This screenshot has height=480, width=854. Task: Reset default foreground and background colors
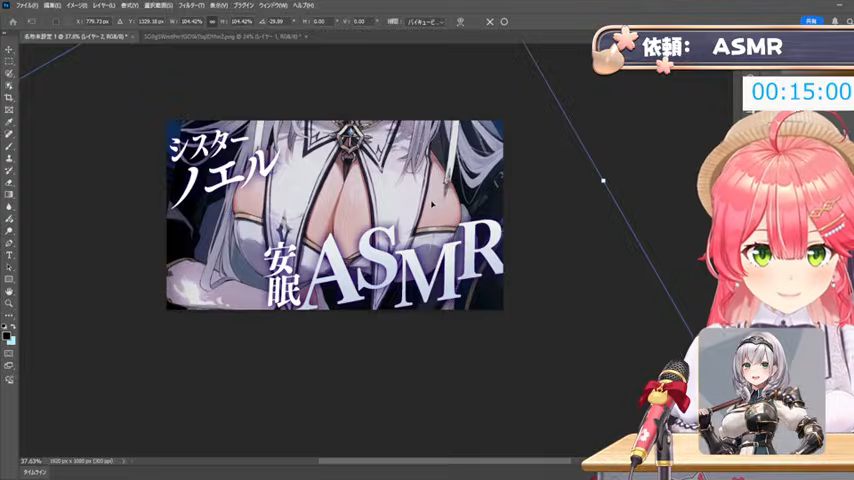click(4, 326)
